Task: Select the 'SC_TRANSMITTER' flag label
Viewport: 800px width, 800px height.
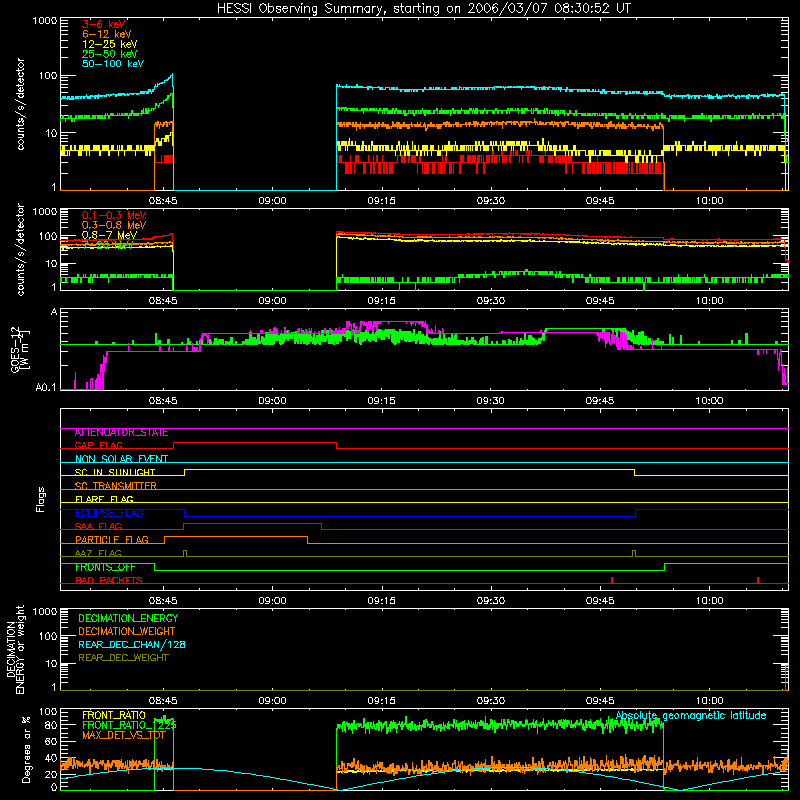Action: pyautogui.click(x=116, y=486)
